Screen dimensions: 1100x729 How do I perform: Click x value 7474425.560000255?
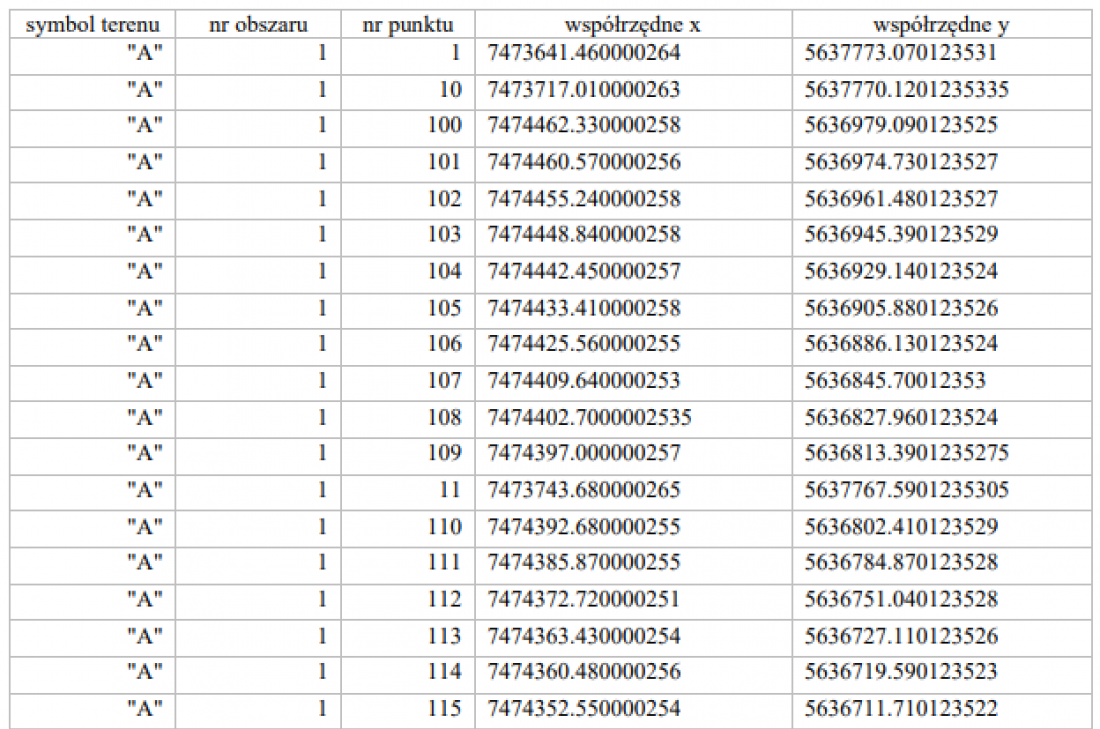584,344
